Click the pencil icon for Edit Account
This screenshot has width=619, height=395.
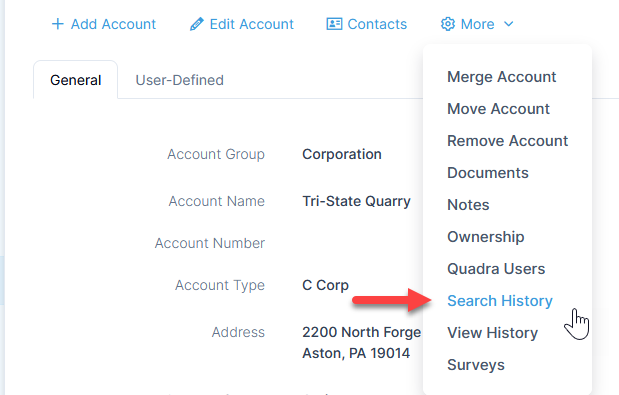tap(197, 24)
